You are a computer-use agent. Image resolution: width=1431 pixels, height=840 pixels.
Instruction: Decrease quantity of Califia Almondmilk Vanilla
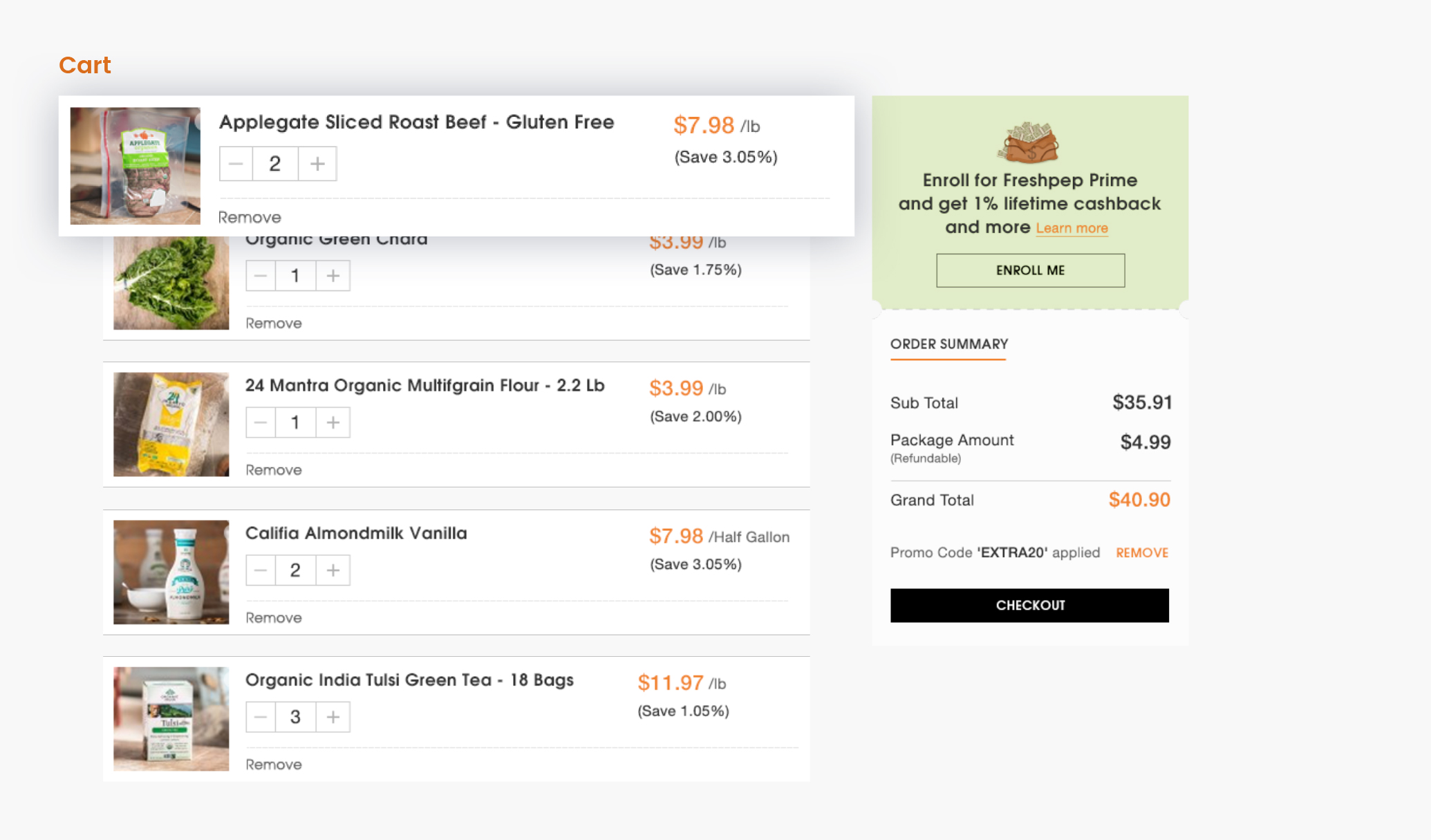coord(261,570)
